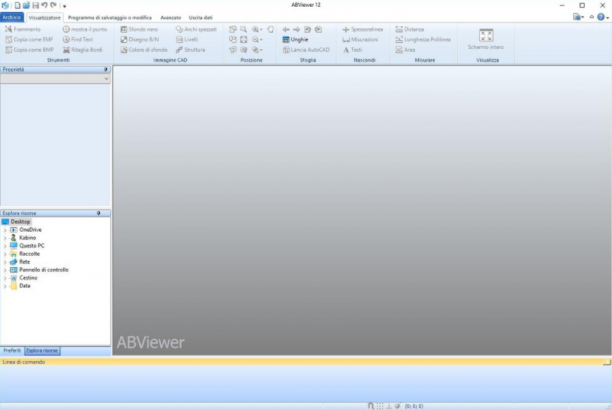Screen dimensions: 612x410
Task: Select the Distanza measure tool
Action: coord(409,29)
